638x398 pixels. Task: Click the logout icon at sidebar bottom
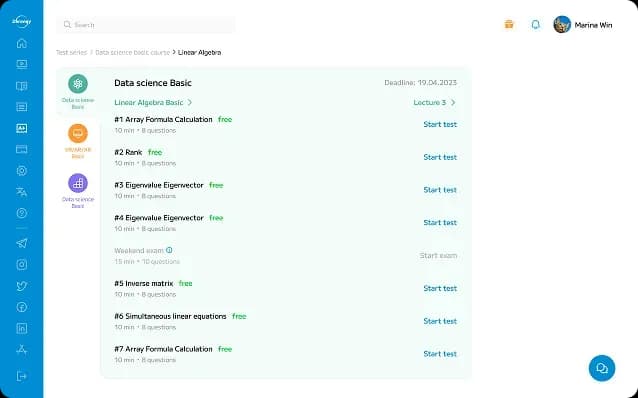[22, 376]
